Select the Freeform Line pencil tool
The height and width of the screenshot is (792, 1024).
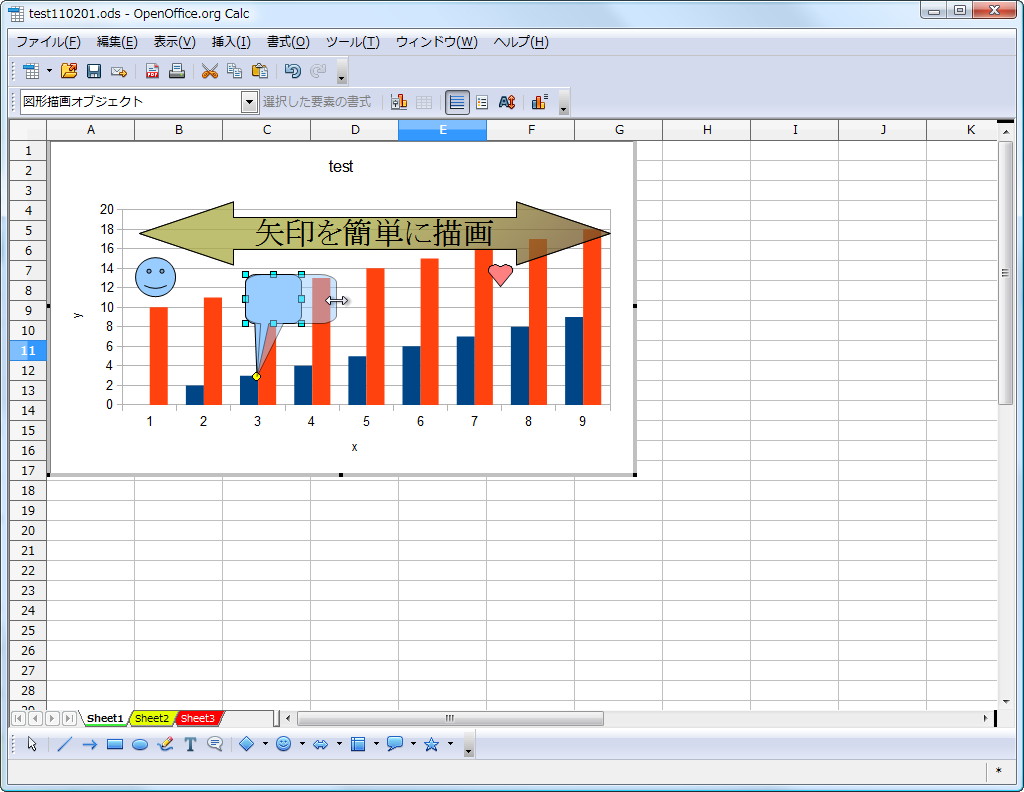pos(165,744)
